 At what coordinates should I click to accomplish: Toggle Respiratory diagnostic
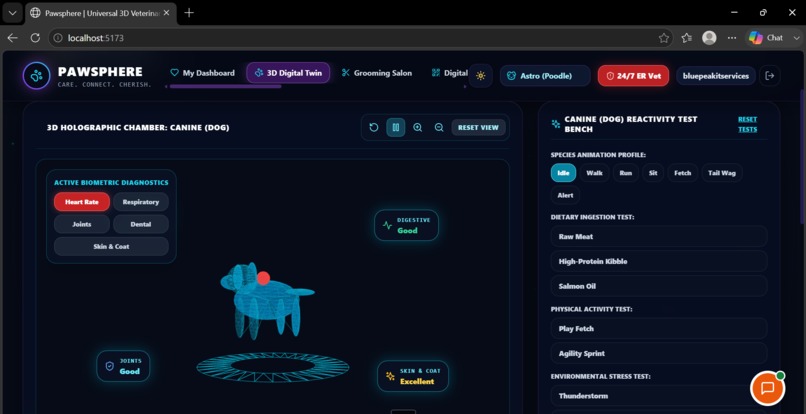141,202
